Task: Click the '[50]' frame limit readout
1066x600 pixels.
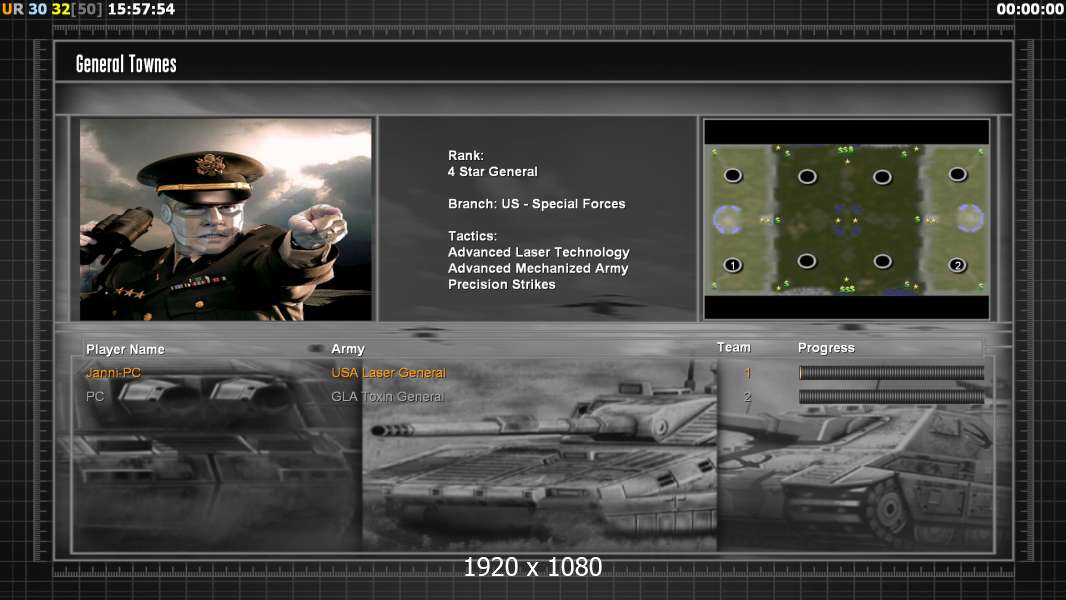Action: [86, 9]
